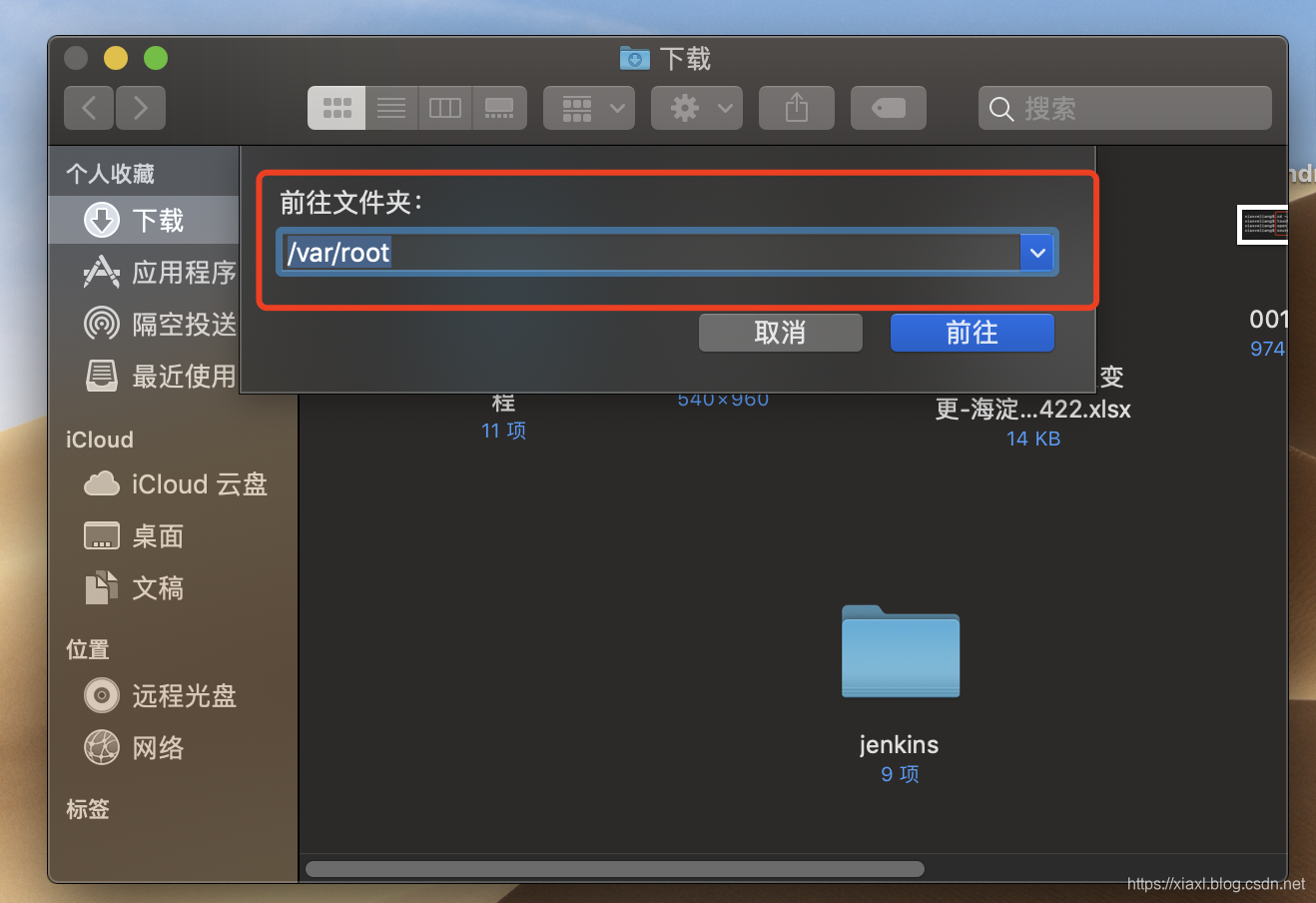Screen dimensions: 1316x903
Task: Click the 前往 go button
Action: click(x=972, y=333)
